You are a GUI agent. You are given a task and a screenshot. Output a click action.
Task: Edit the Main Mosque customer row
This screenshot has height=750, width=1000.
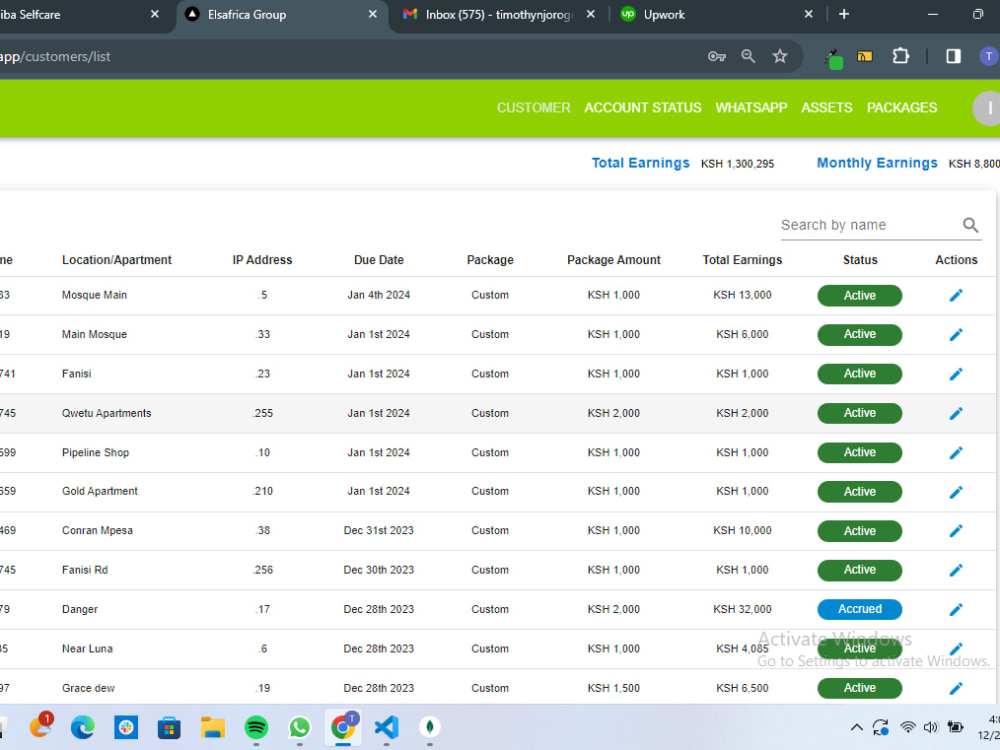coord(955,334)
